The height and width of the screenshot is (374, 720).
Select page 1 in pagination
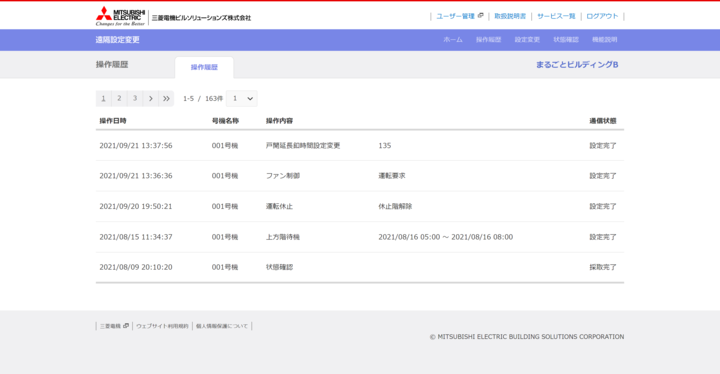click(x=103, y=98)
